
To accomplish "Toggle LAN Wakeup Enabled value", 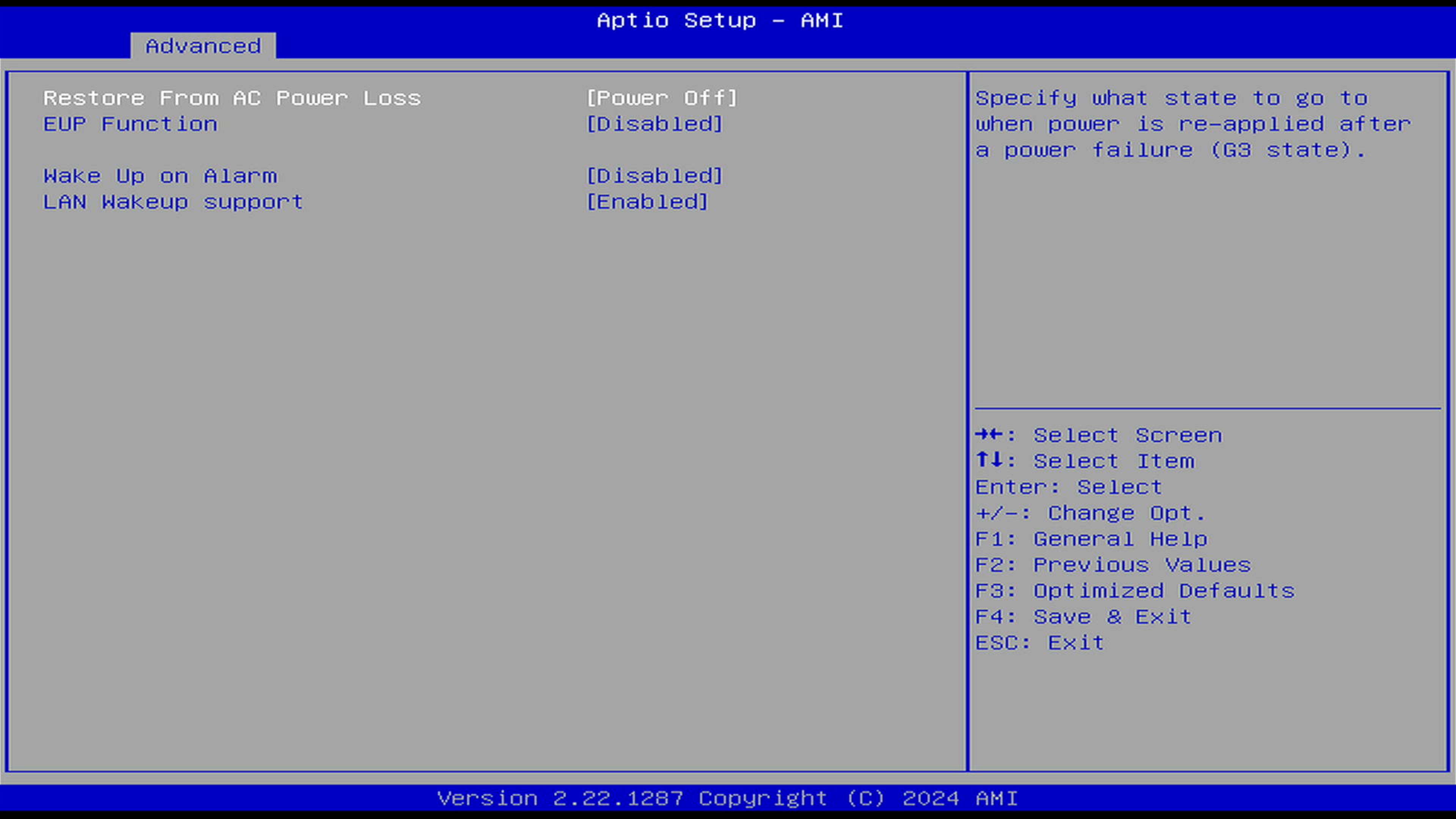I will [646, 202].
